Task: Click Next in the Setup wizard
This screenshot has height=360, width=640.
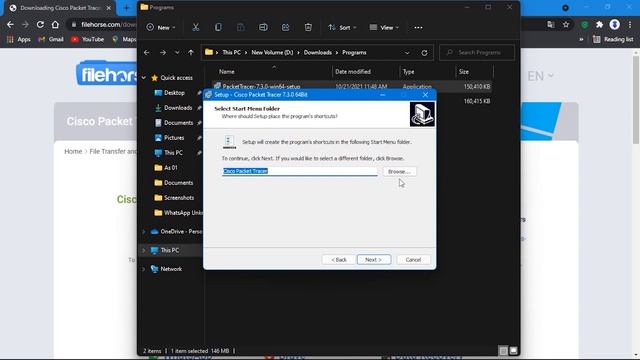Action: point(373,260)
